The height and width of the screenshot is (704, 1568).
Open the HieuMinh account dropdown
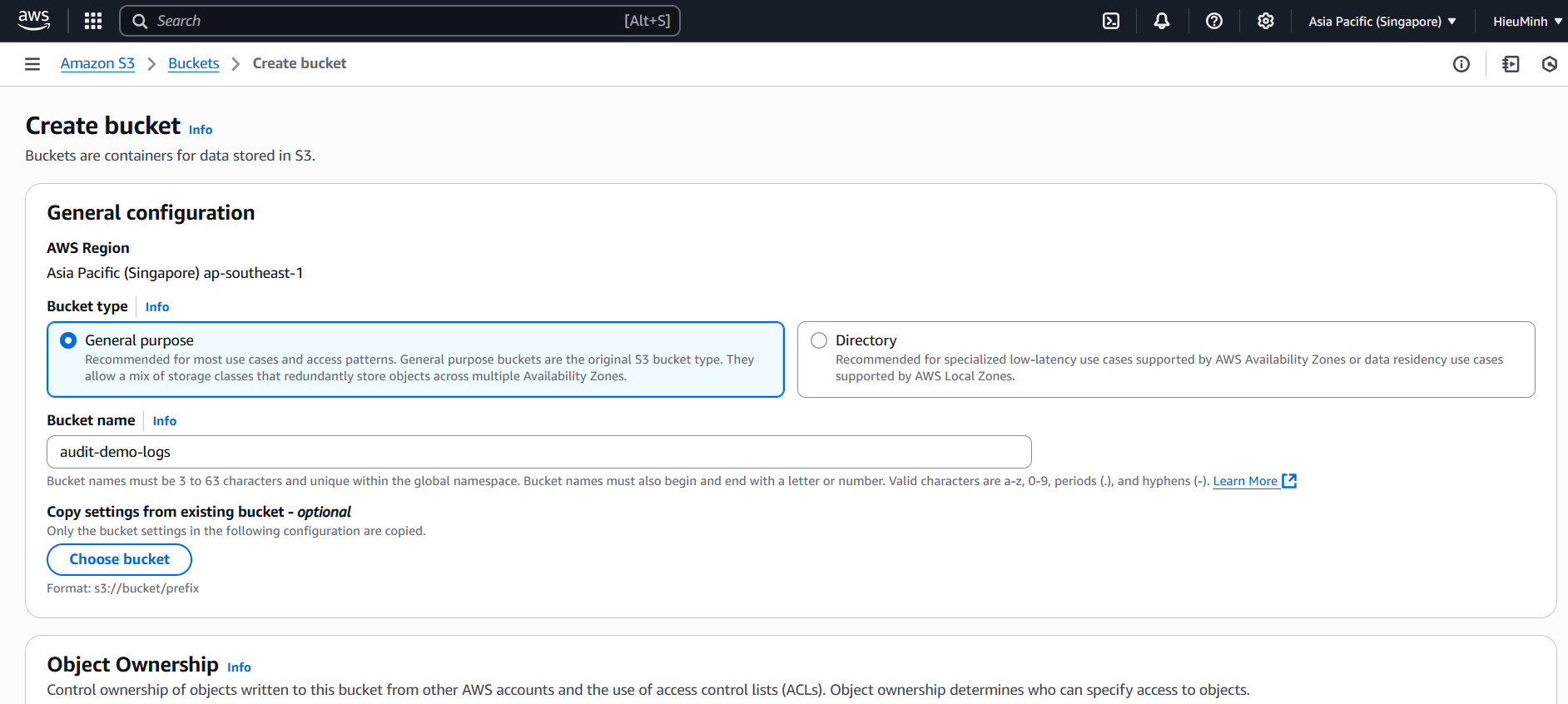[1527, 22]
